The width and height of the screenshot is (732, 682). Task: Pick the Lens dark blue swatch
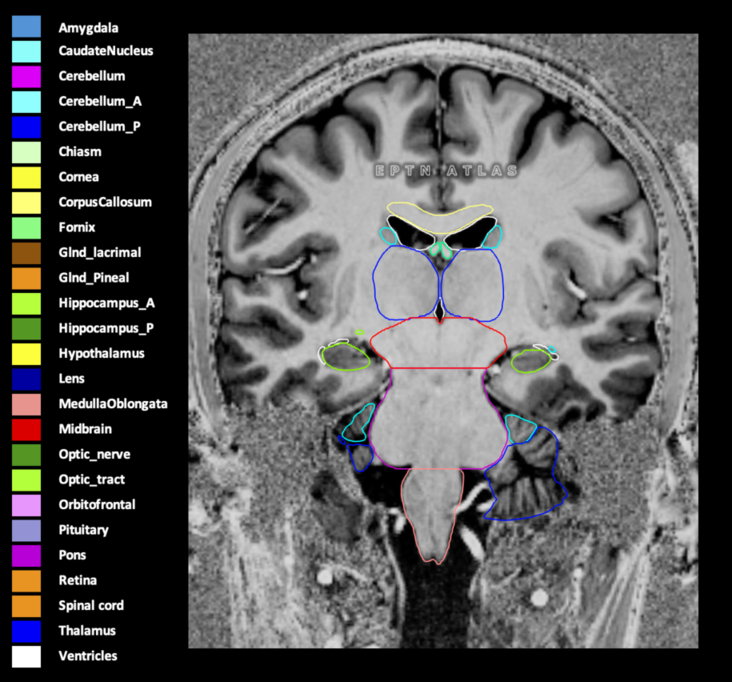(x=26, y=380)
